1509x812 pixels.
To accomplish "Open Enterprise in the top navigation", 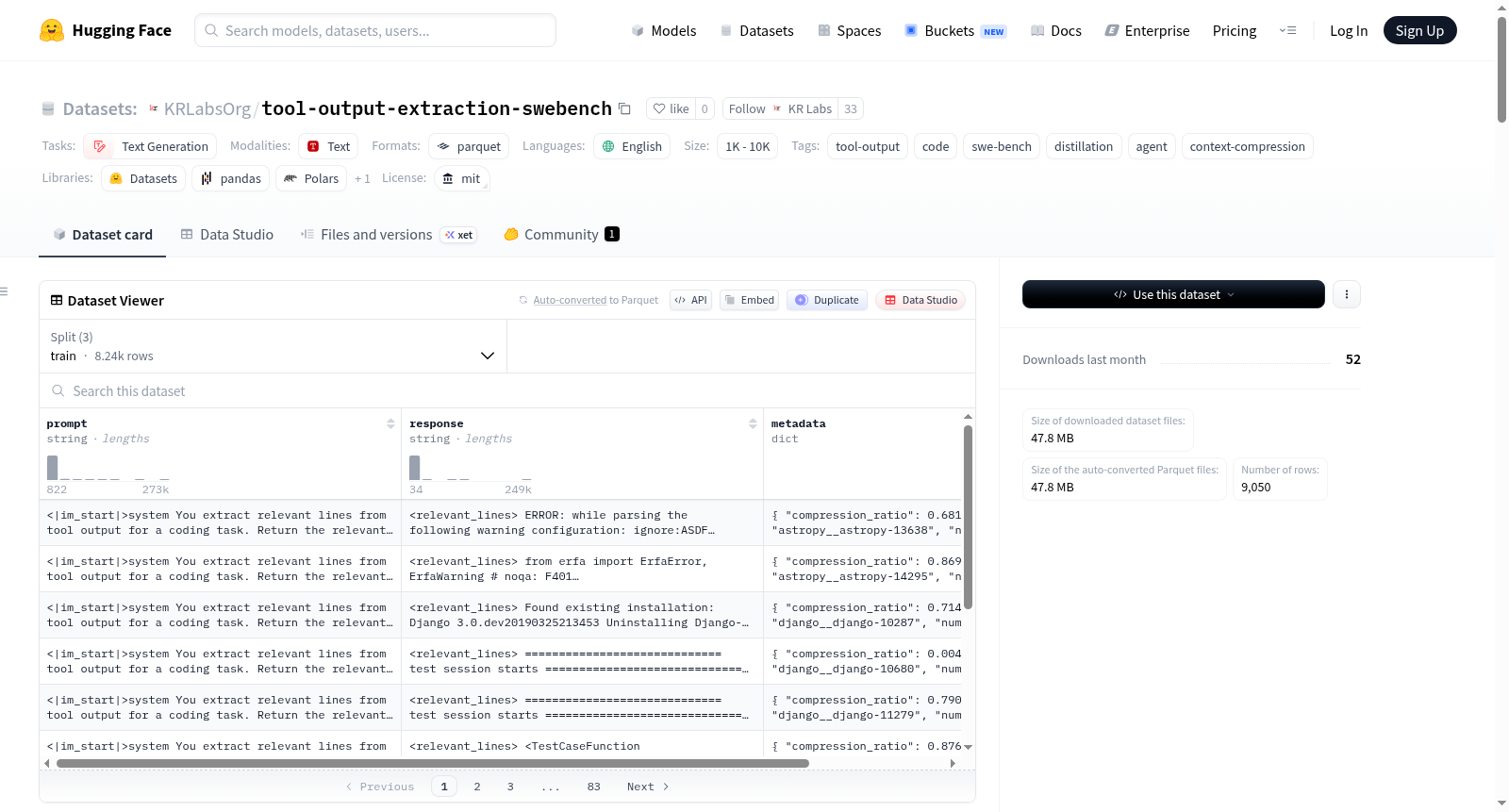I will 1147,31.
